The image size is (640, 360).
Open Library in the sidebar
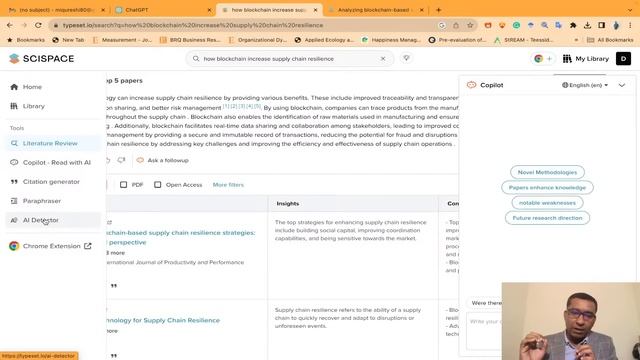point(33,106)
